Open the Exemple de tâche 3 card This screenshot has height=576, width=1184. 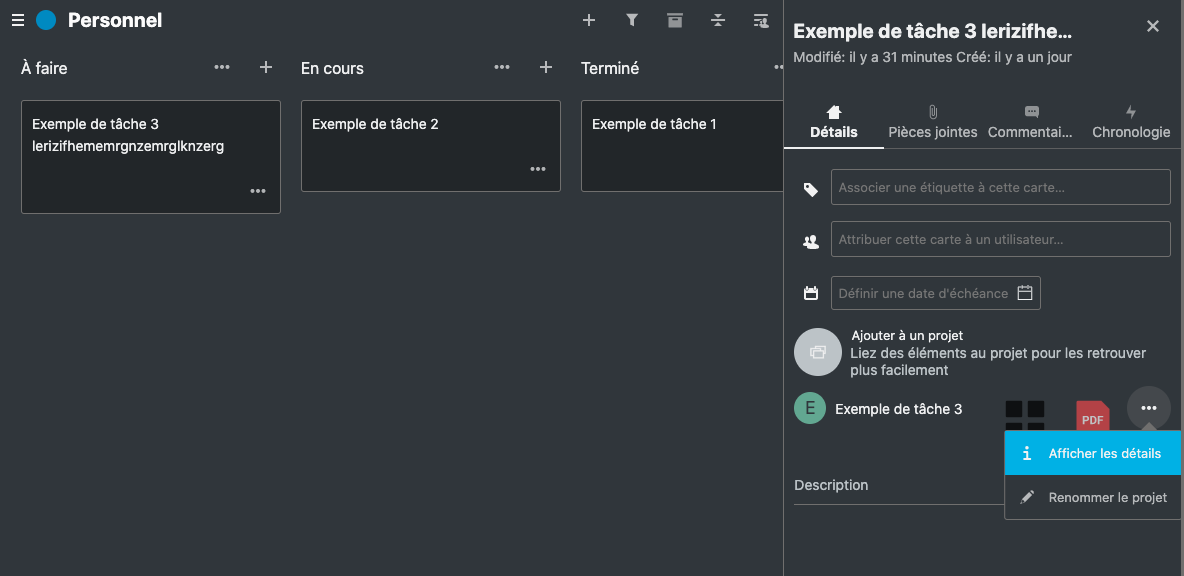151,157
